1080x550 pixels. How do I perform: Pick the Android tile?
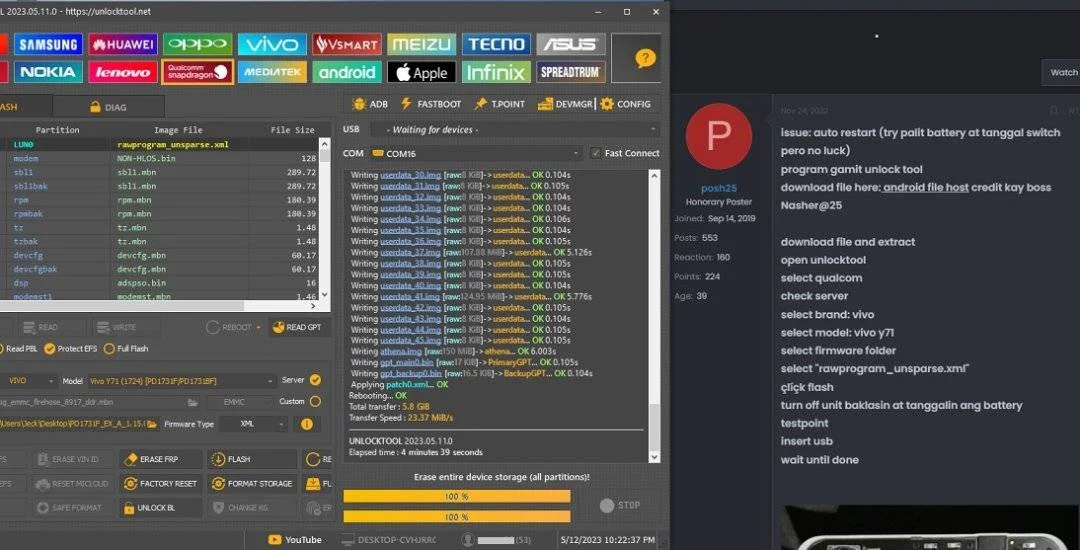click(x=347, y=72)
